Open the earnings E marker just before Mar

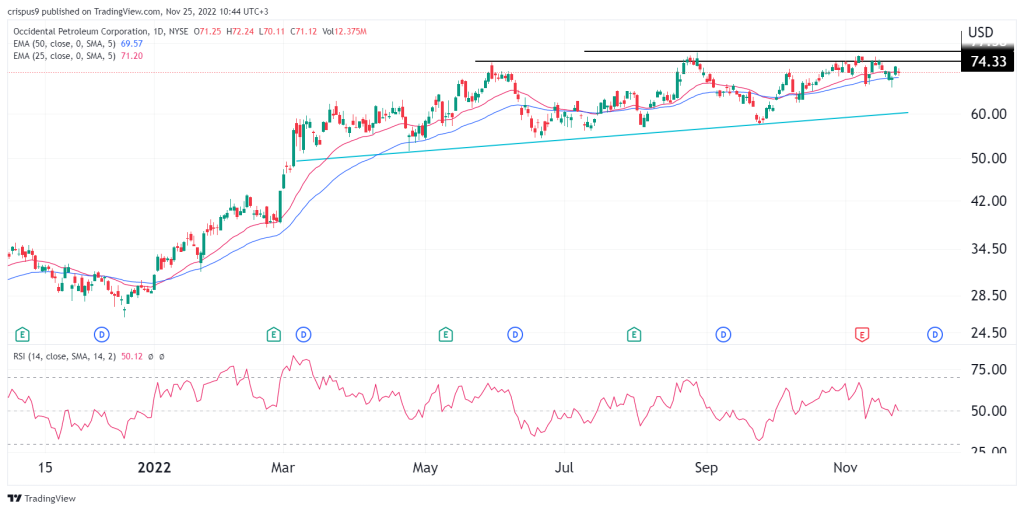273,335
